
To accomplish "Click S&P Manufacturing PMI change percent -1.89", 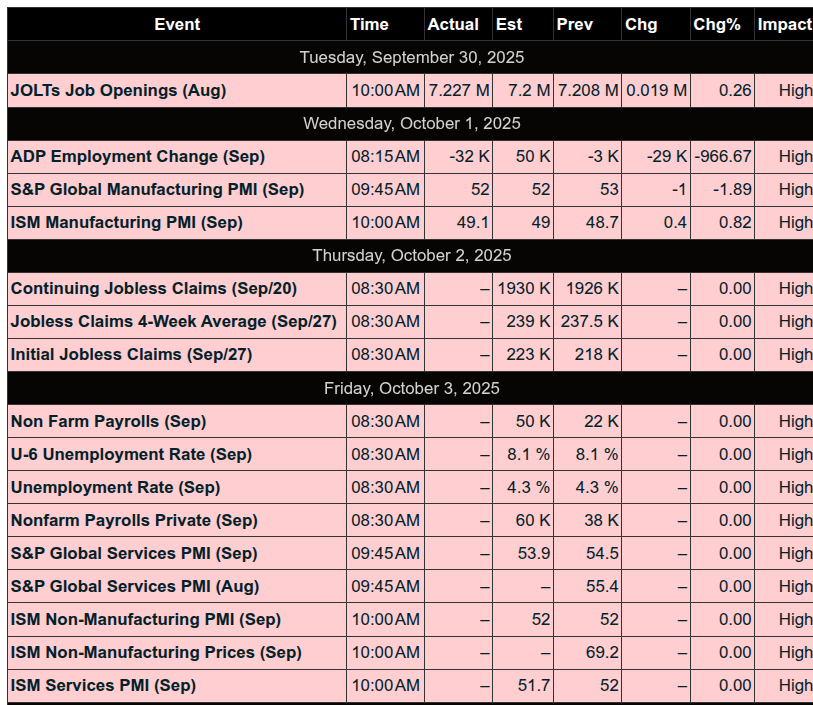I will click(732, 190).
